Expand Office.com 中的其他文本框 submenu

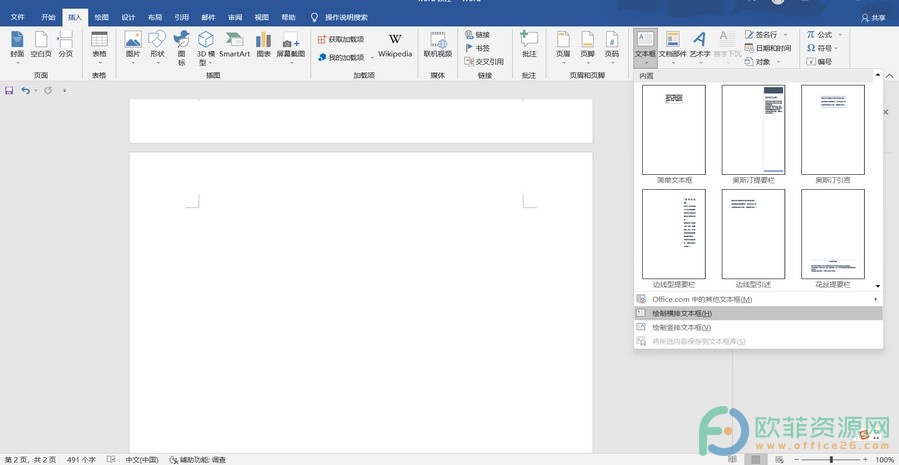(x=758, y=299)
